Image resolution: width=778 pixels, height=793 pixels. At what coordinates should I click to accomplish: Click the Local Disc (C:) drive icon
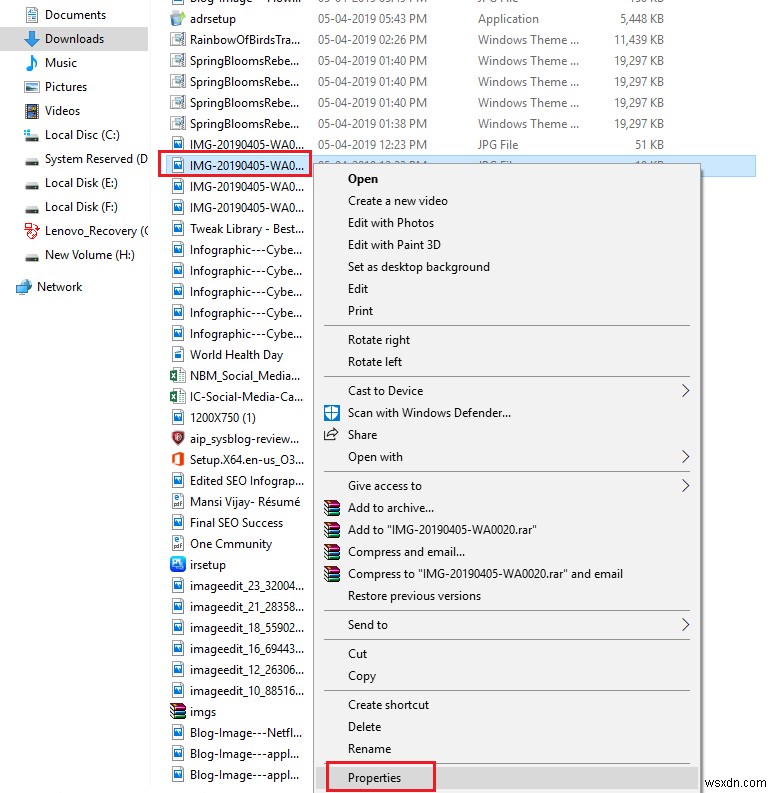click(x=31, y=135)
